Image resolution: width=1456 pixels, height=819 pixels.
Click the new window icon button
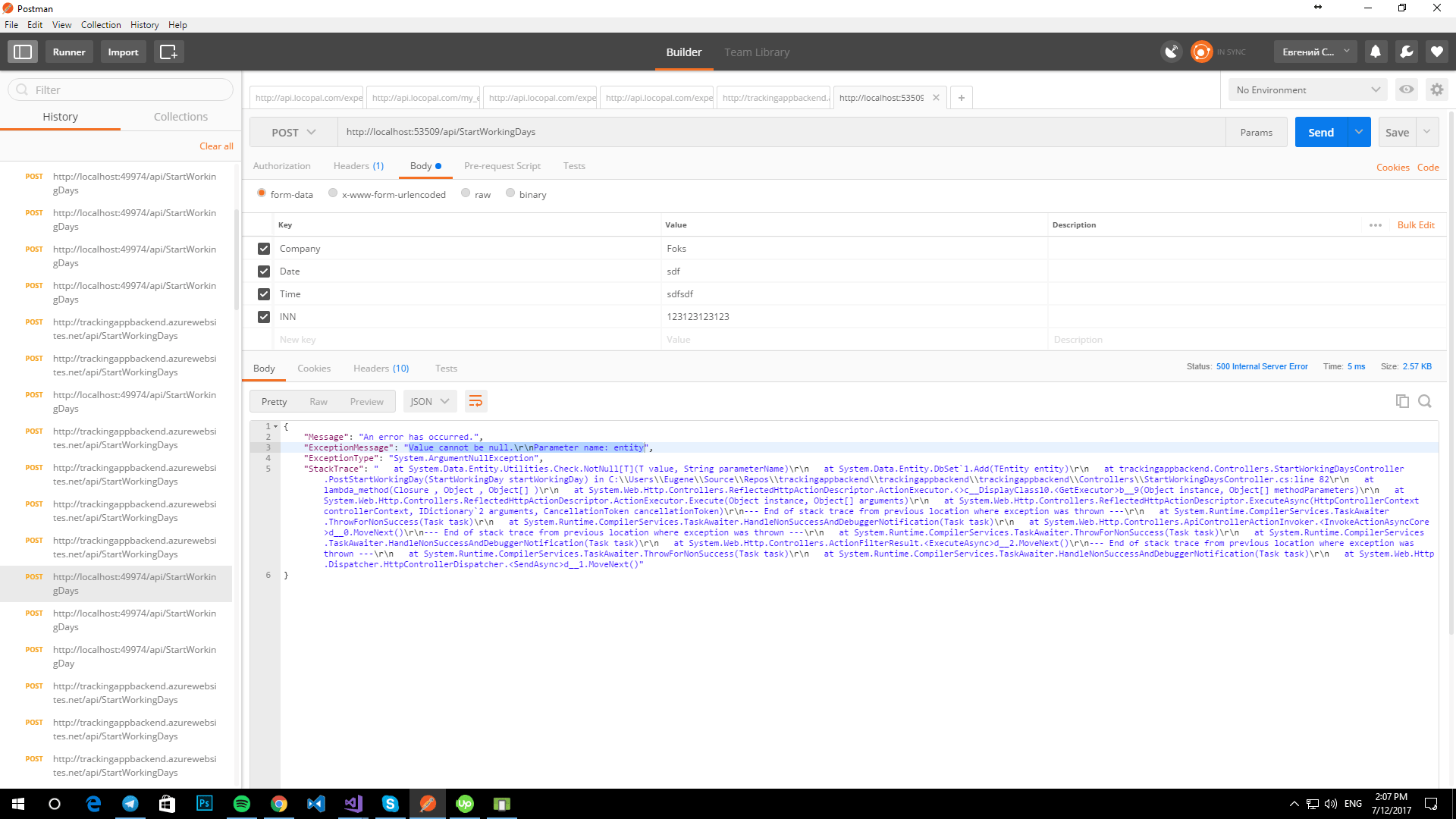168,52
